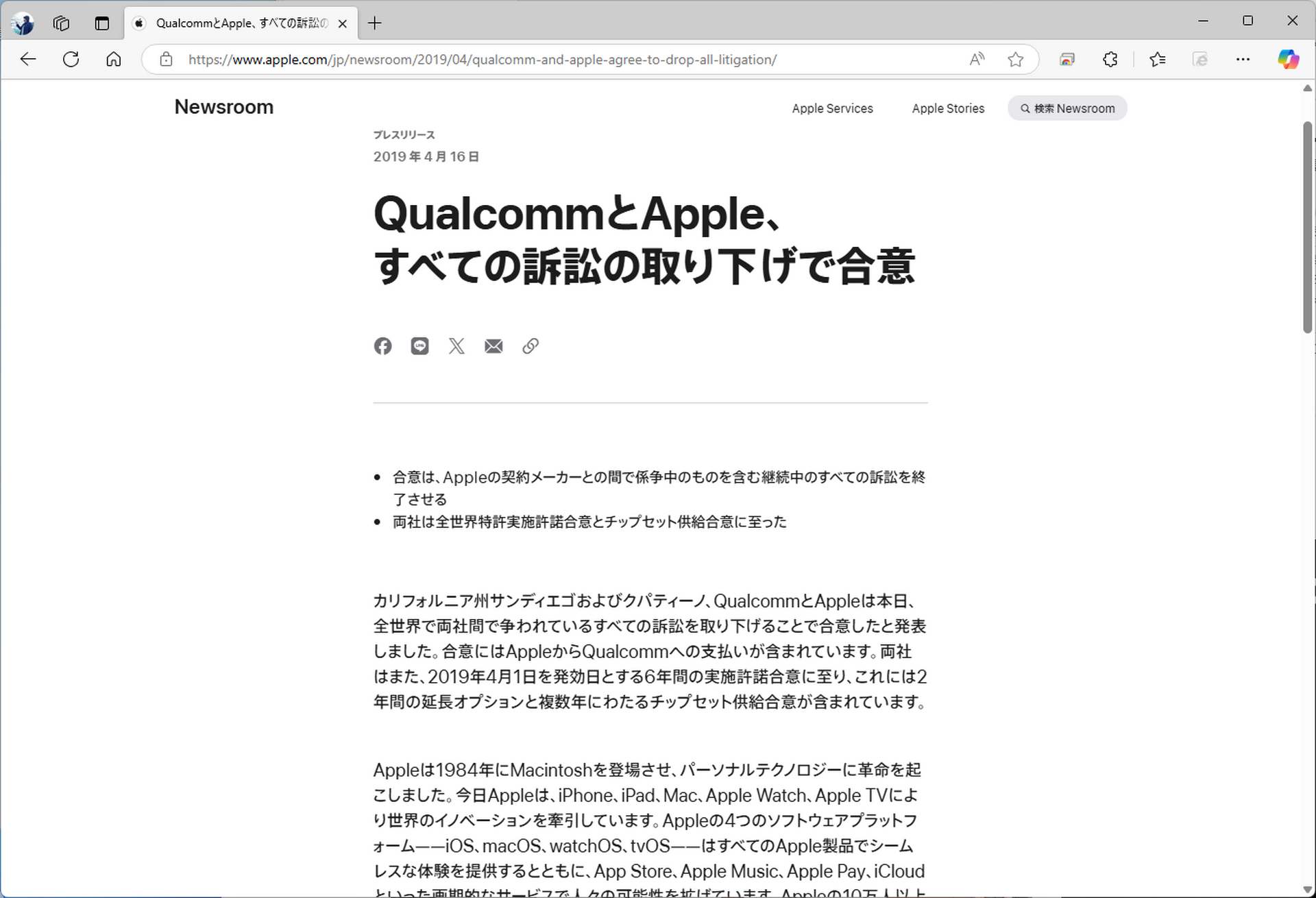Click the scrollbar down arrow

1308,889
